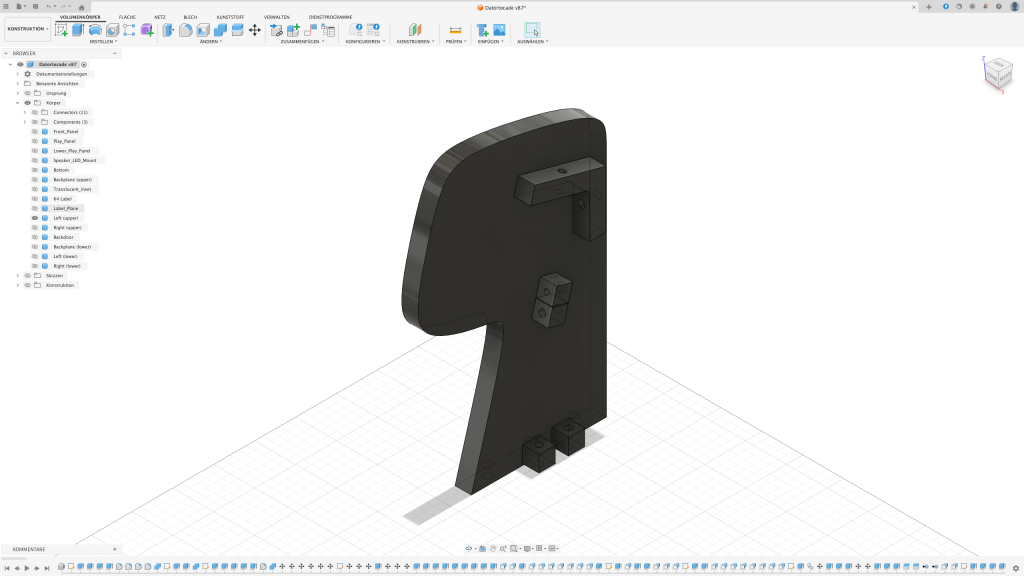Switch to the FLÄCHE tab
Image resolution: width=1024 pixels, height=576 pixels.
pos(127,17)
